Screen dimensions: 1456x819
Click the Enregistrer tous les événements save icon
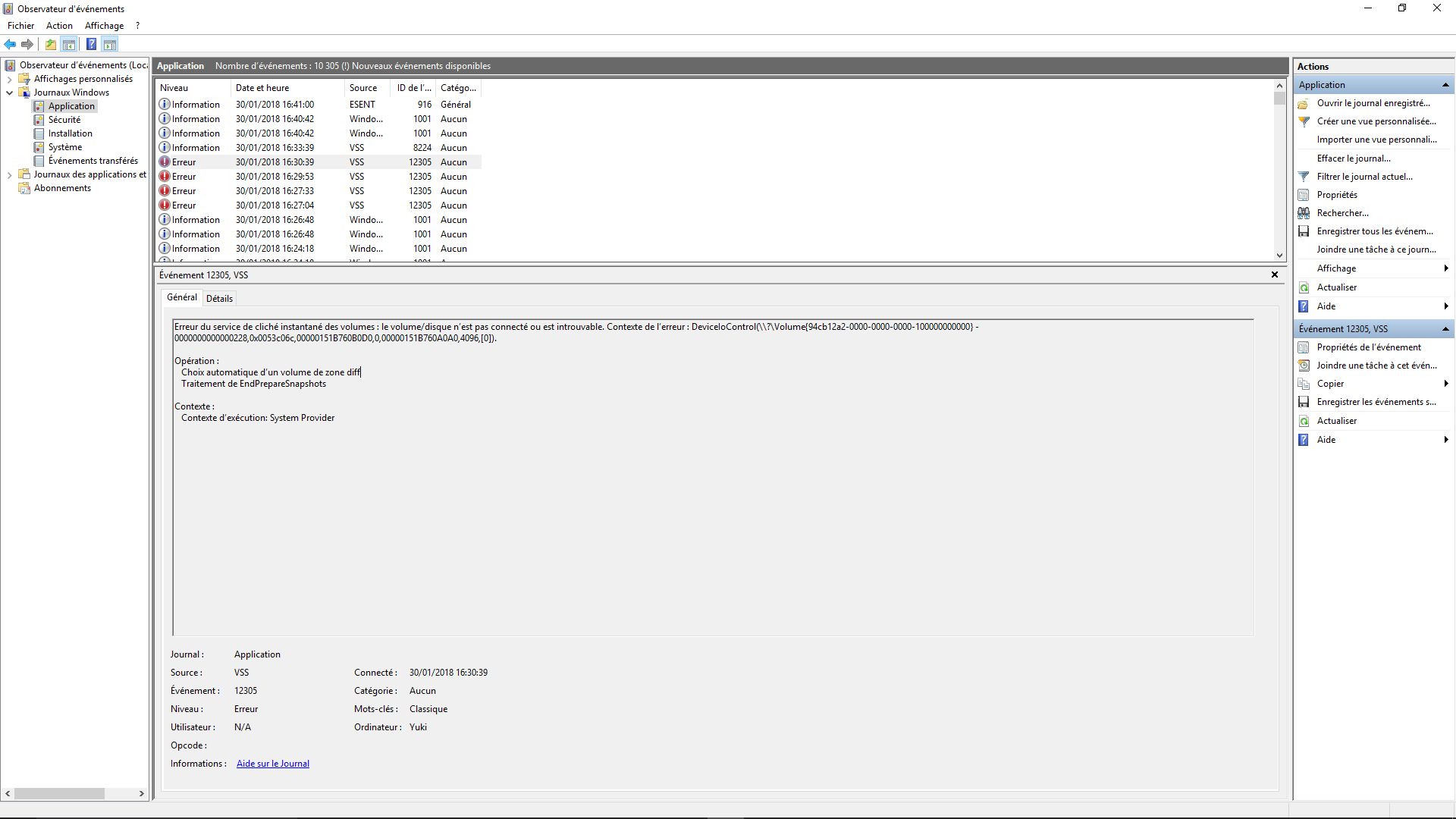1304,231
